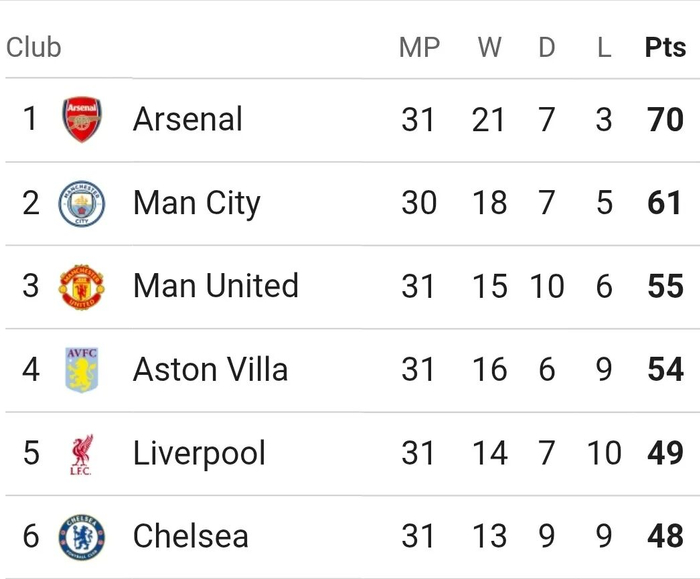Image resolution: width=700 pixels, height=579 pixels.
Task: Click the MP column header
Action: click(419, 48)
